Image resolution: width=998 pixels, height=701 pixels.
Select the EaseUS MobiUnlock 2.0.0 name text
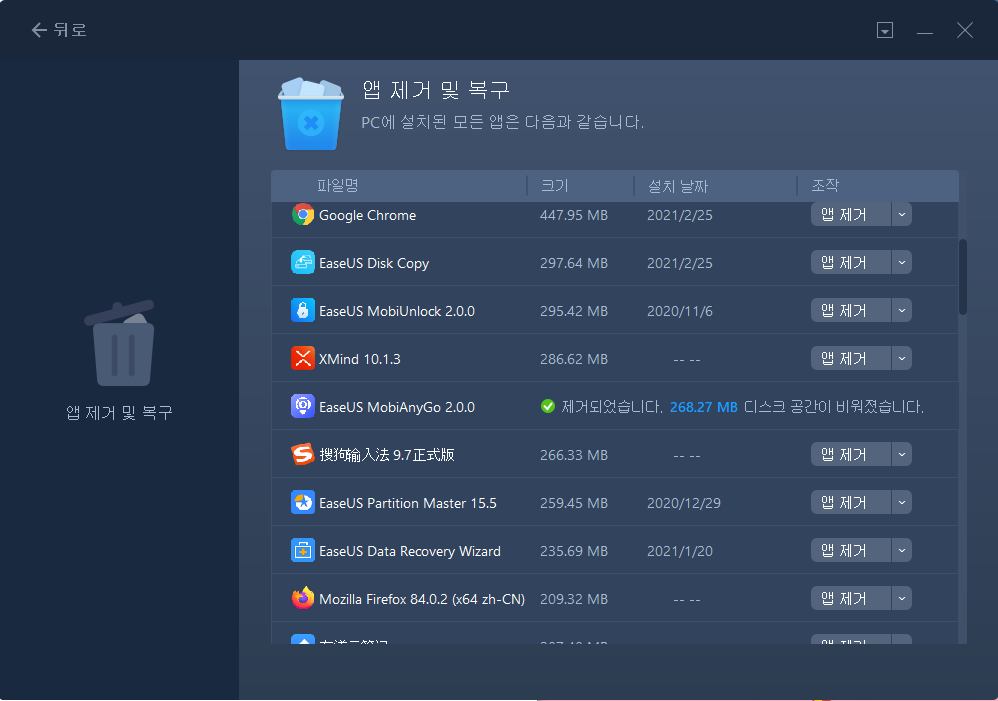397,311
